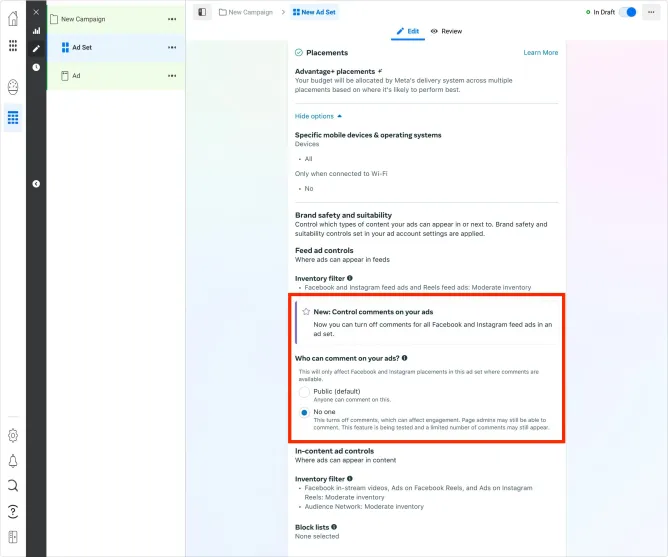This screenshot has width=668, height=557.
Task: Open the home icon in left sidebar
Action: click(13, 18)
